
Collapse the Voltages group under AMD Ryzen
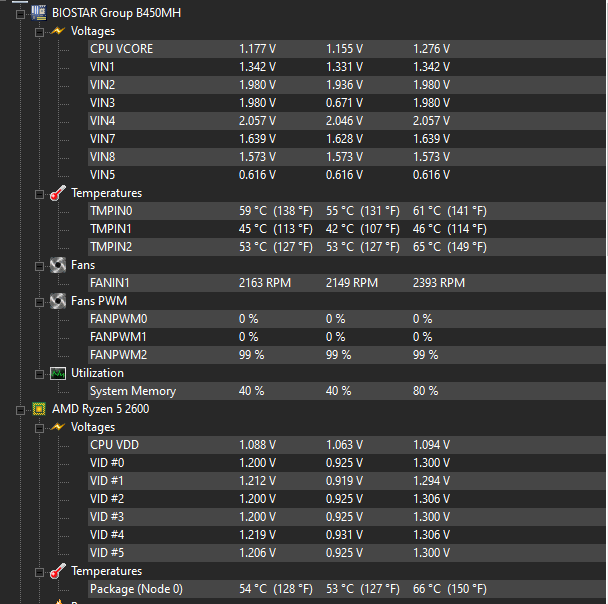(39, 428)
